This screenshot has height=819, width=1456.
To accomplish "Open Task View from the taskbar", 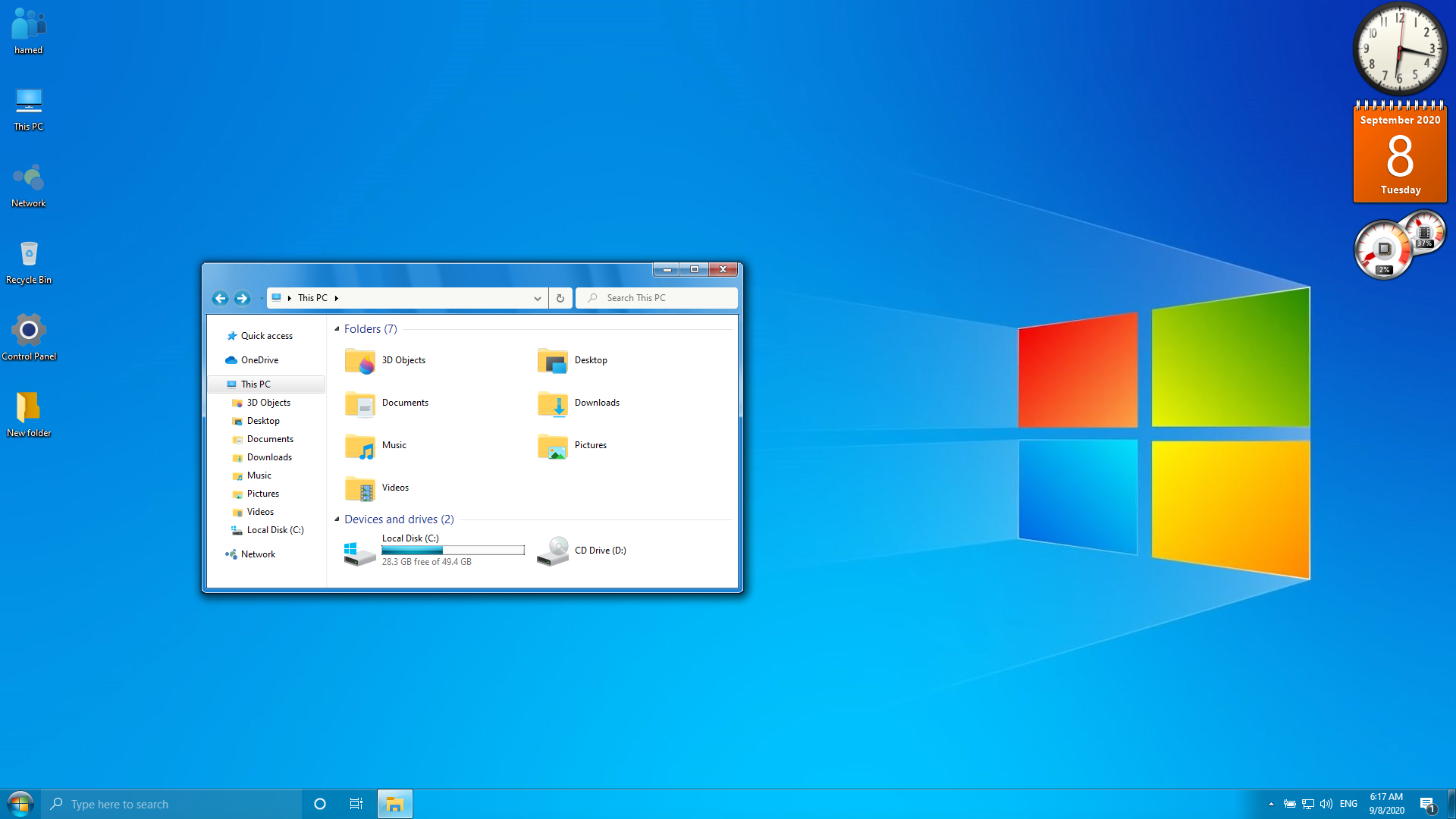I will pyautogui.click(x=356, y=804).
